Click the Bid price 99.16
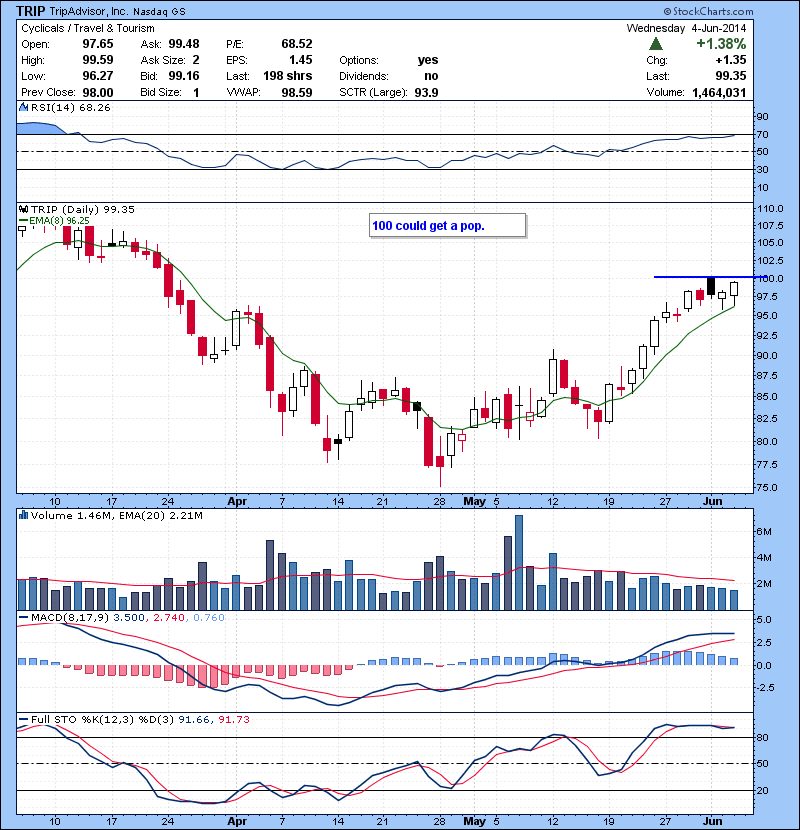 [184, 76]
